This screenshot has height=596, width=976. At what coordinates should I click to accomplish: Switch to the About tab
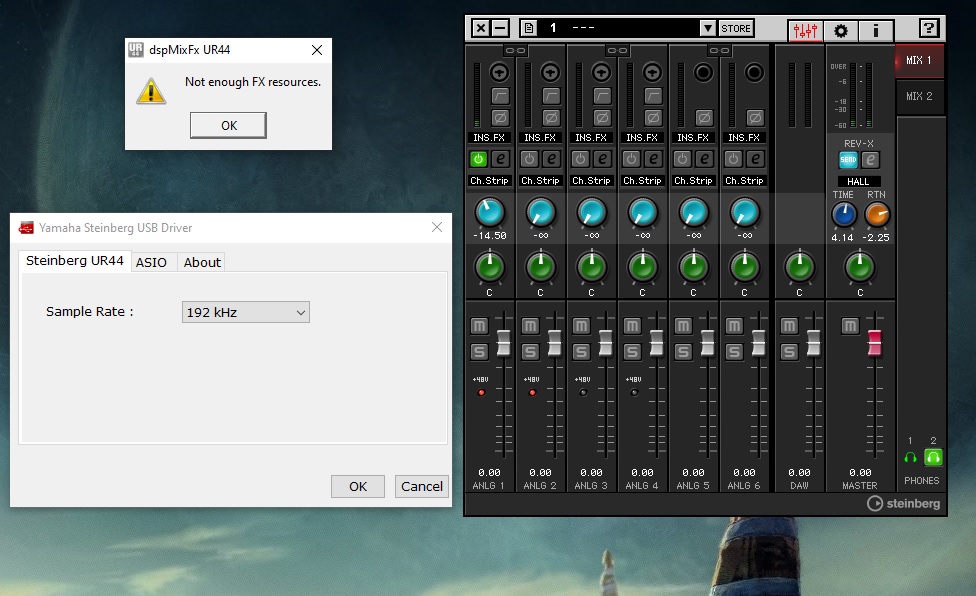[x=202, y=262]
